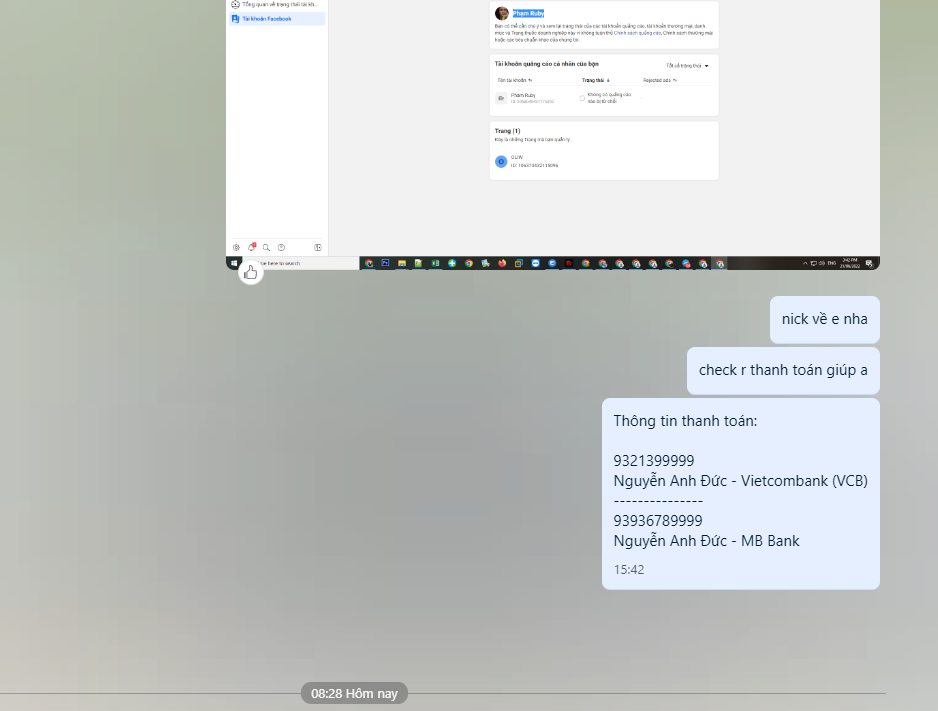Open Excel from the taskbar
The width and height of the screenshot is (938, 711).
435,263
